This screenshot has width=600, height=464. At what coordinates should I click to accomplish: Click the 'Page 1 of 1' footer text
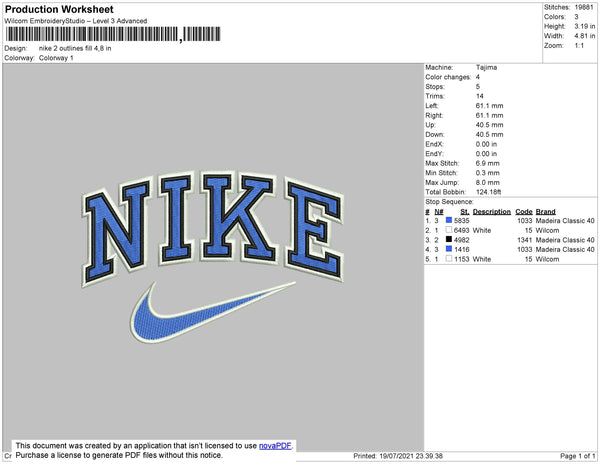click(x=577, y=456)
